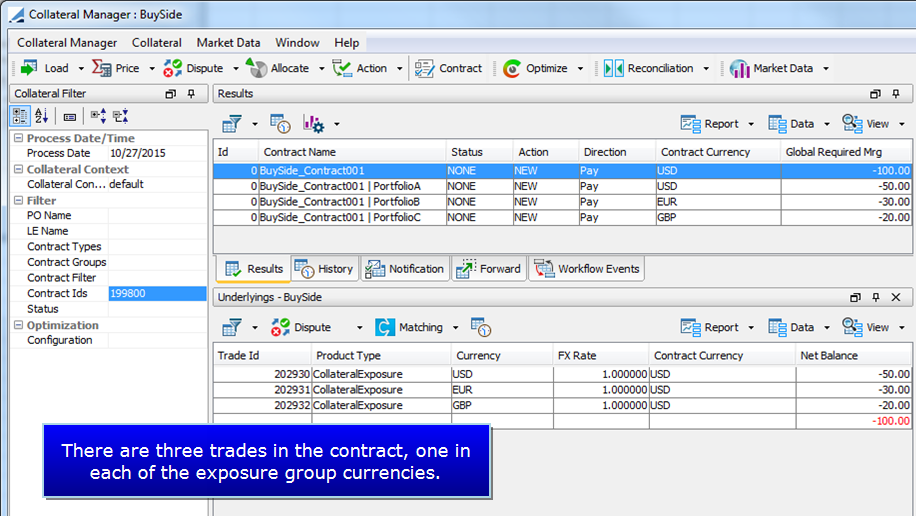
Task: Switch to the History tab
Action: tap(325, 269)
